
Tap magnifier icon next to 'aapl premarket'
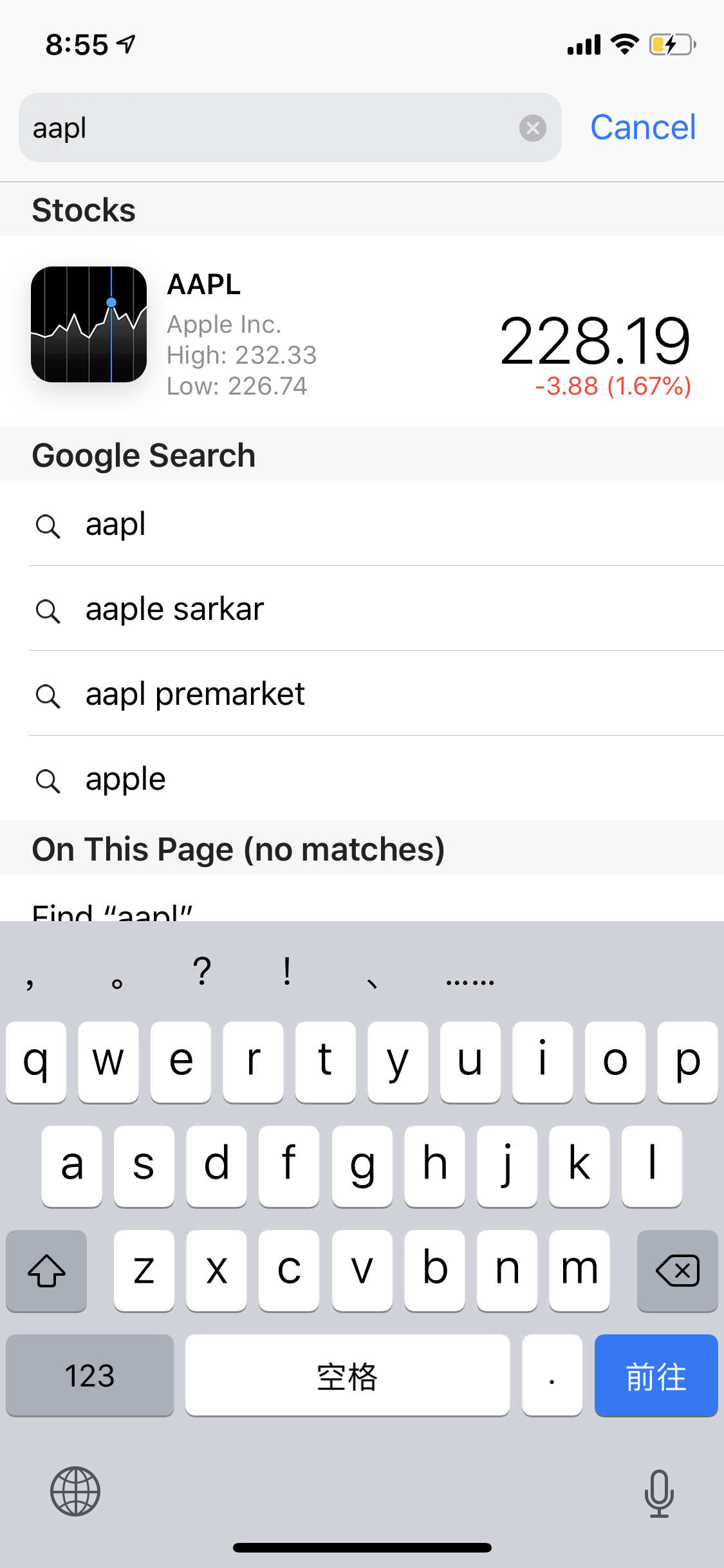(48, 695)
